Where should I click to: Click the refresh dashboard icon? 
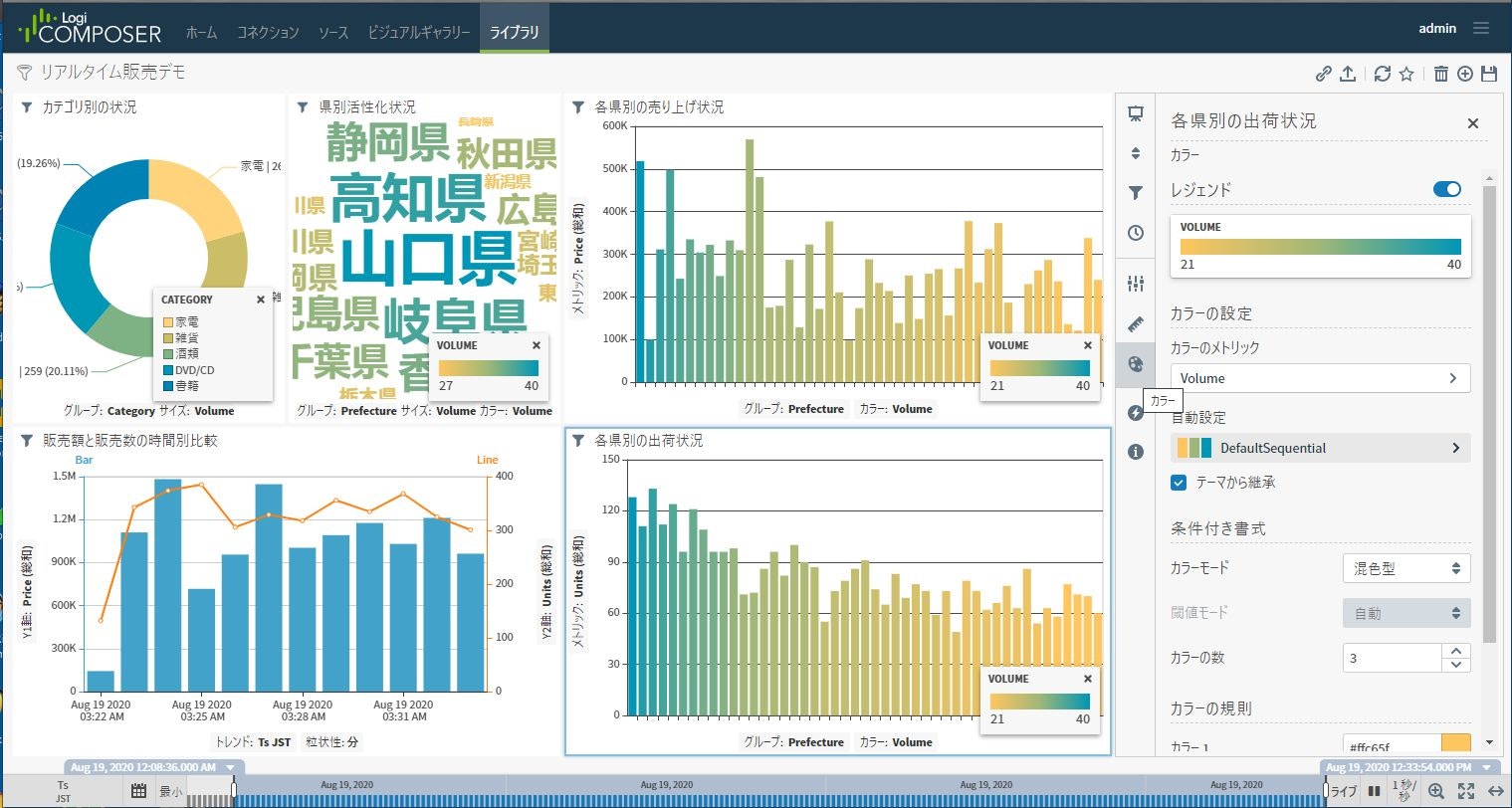tap(1382, 73)
